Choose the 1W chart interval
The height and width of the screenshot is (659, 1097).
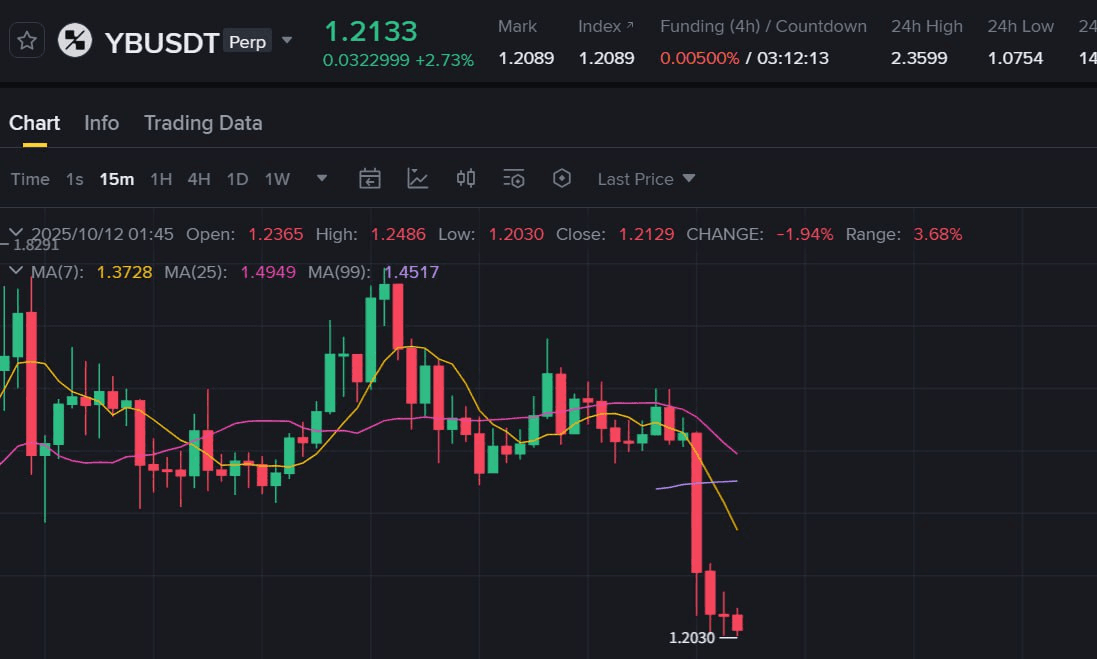point(277,179)
